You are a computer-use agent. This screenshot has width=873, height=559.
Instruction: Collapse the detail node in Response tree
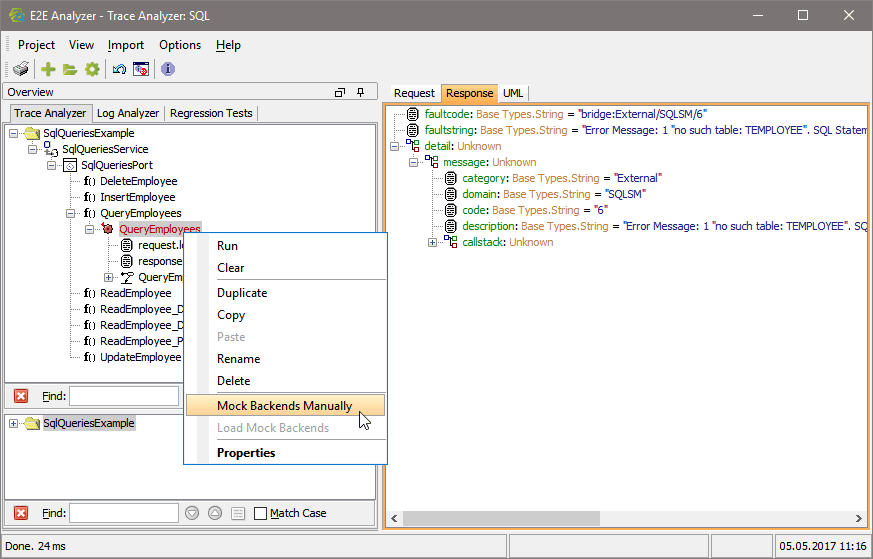pos(395,146)
